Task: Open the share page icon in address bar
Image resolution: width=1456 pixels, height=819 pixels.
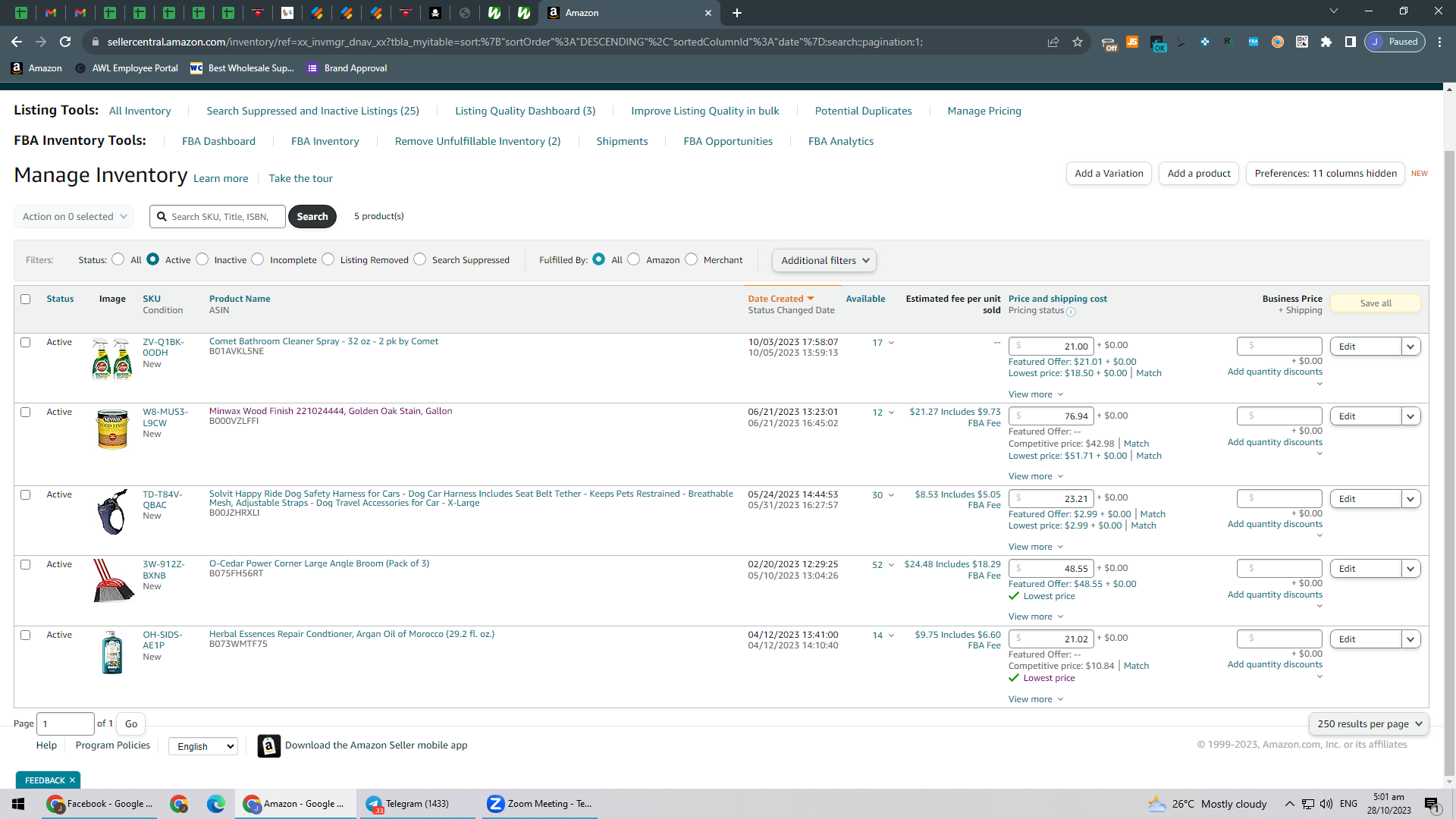Action: coord(1053,42)
